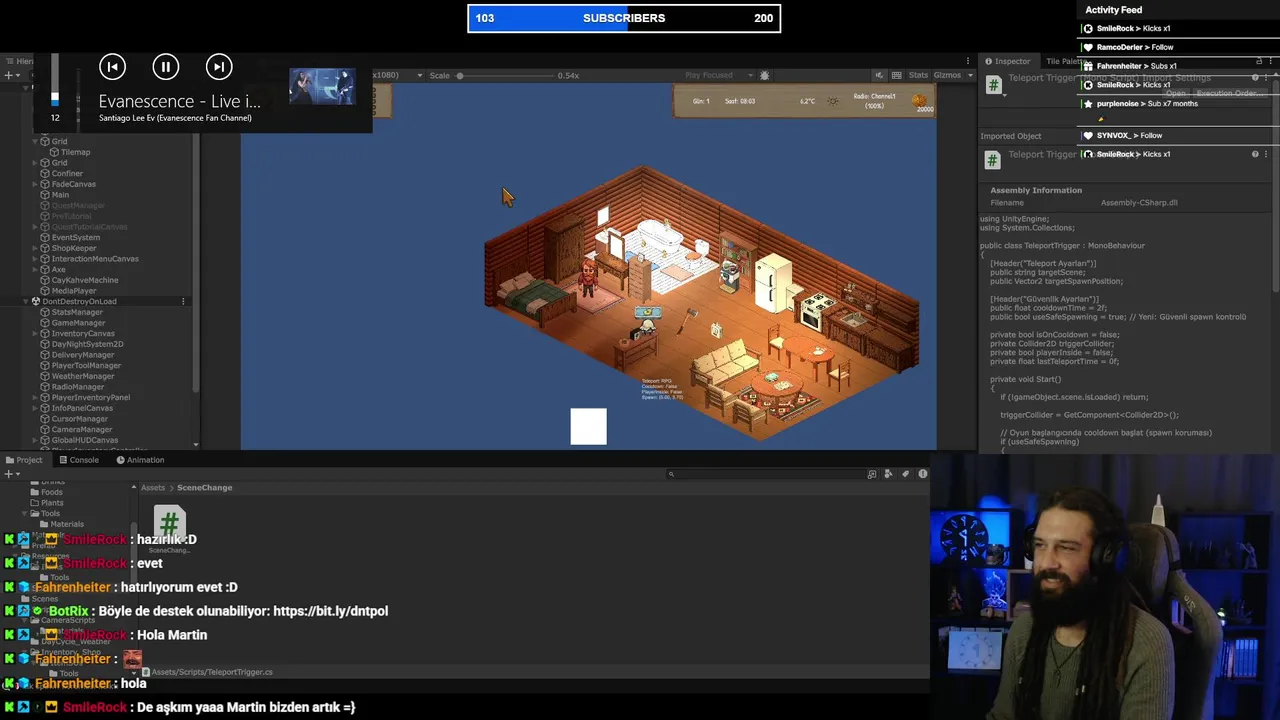The width and height of the screenshot is (1280, 720).
Task: Open the Inspector panel kebab menu
Action: pos(1270,61)
